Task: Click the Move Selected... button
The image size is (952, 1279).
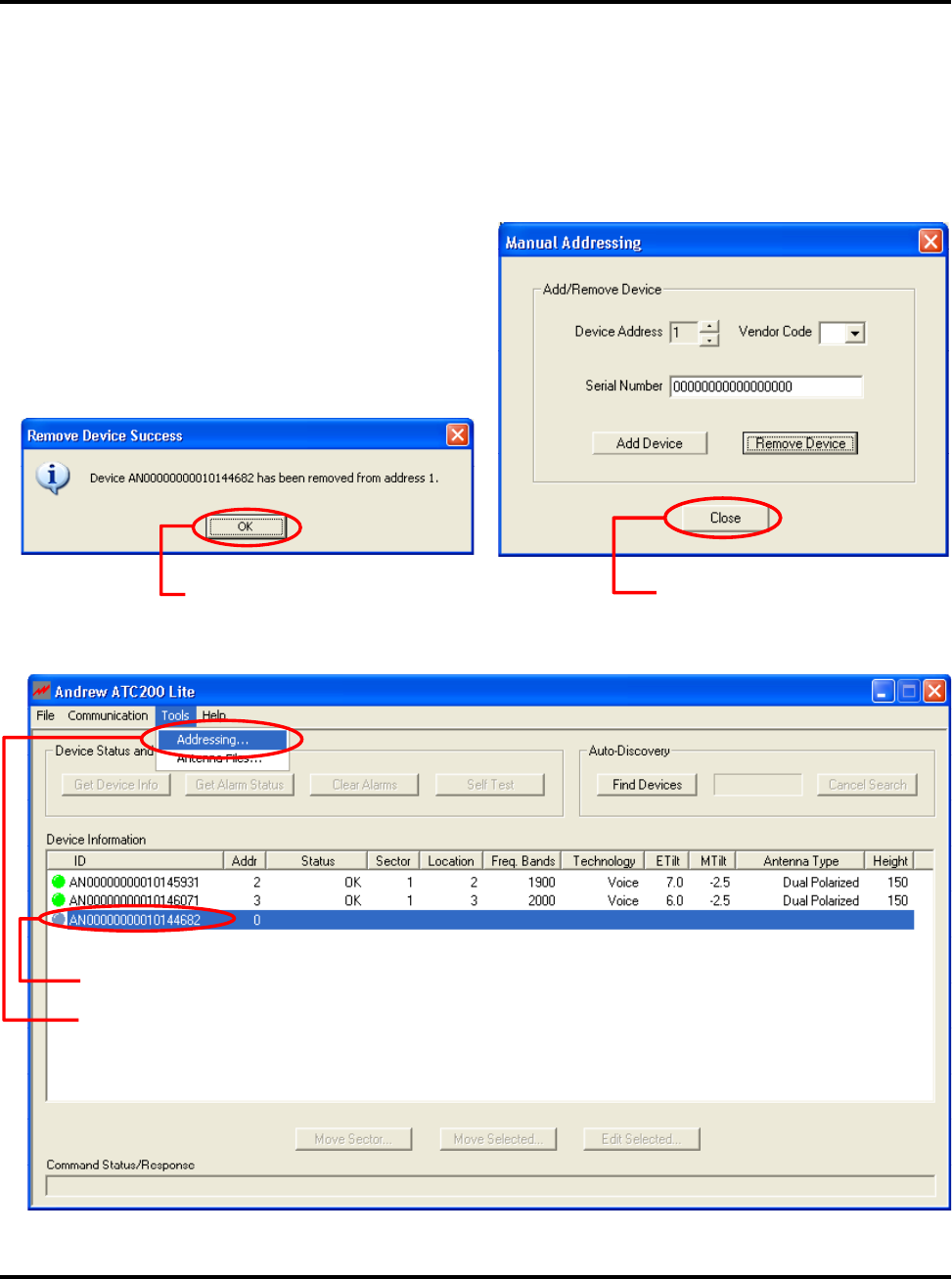Action: (x=498, y=1139)
